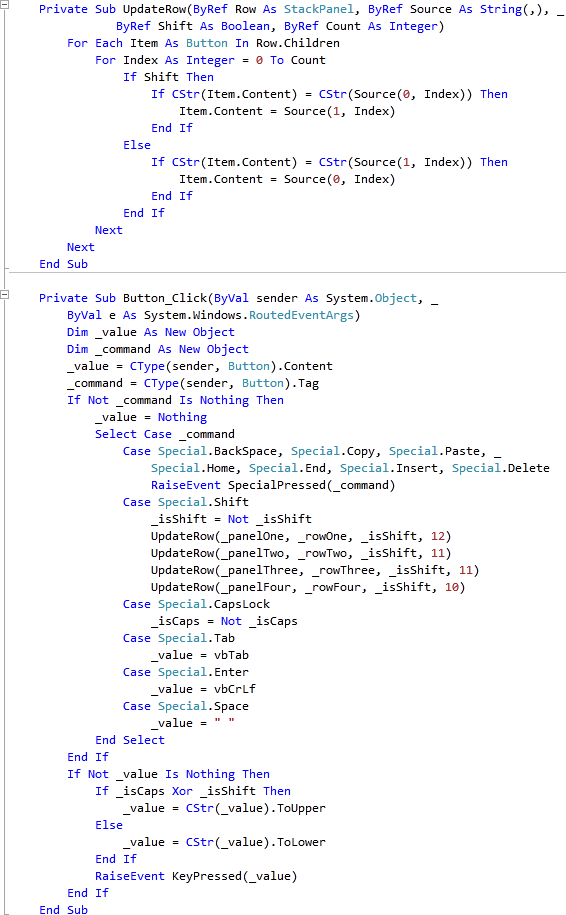
Task: Click 'CStr(Source(1, Index))' comparison
Action: click(x=396, y=162)
